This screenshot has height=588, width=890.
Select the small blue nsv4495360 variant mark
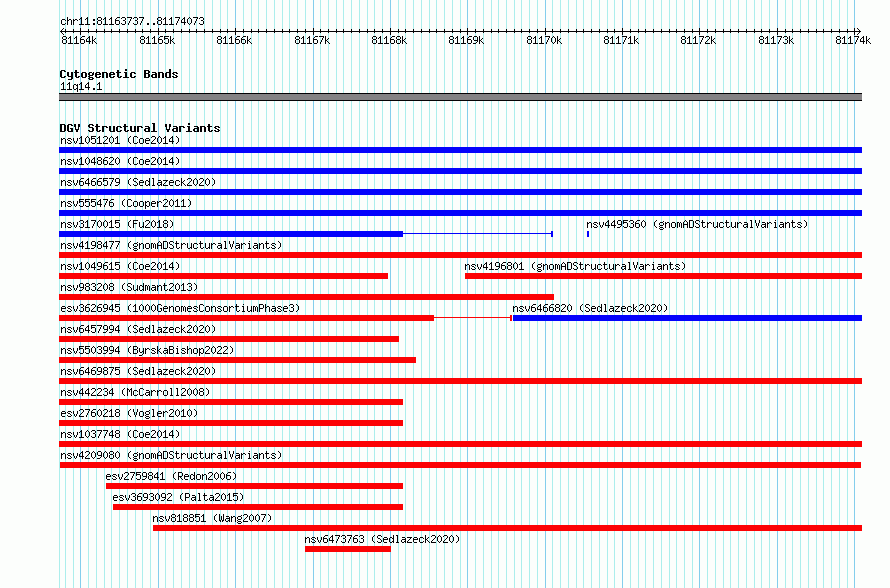(x=588, y=234)
